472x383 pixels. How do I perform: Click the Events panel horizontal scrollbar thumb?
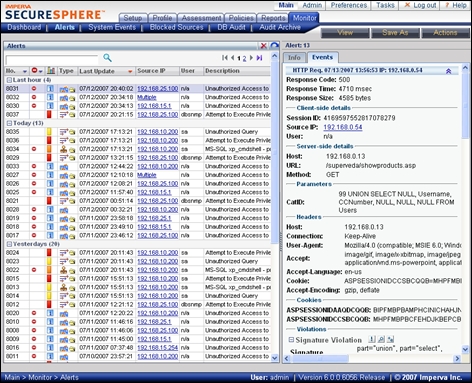click(320, 359)
